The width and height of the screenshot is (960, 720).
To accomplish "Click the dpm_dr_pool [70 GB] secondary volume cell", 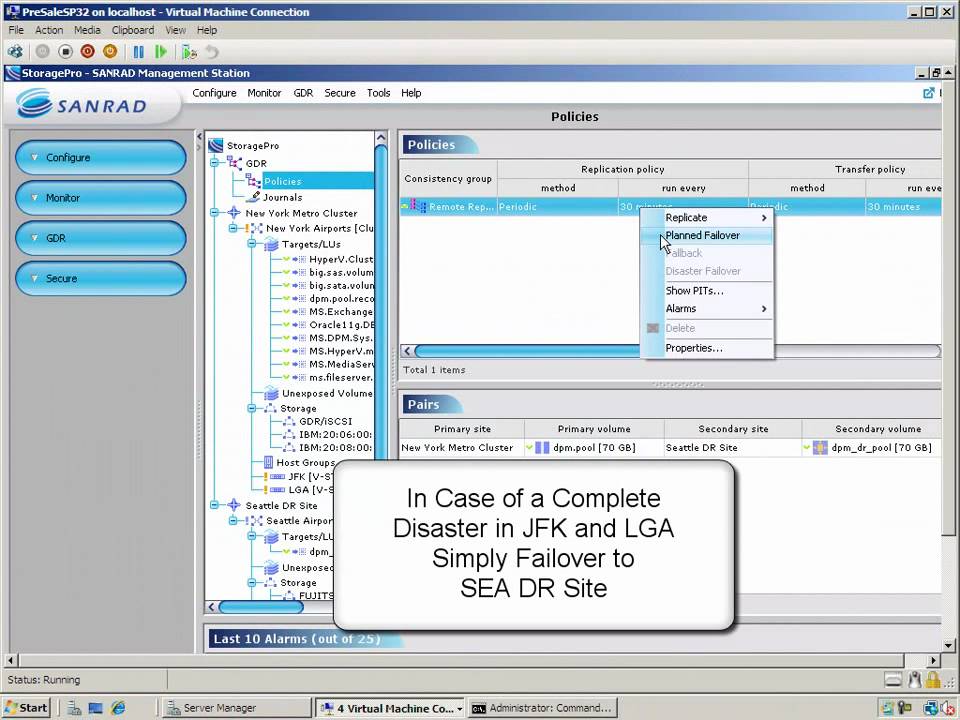I will pos(872,448).
